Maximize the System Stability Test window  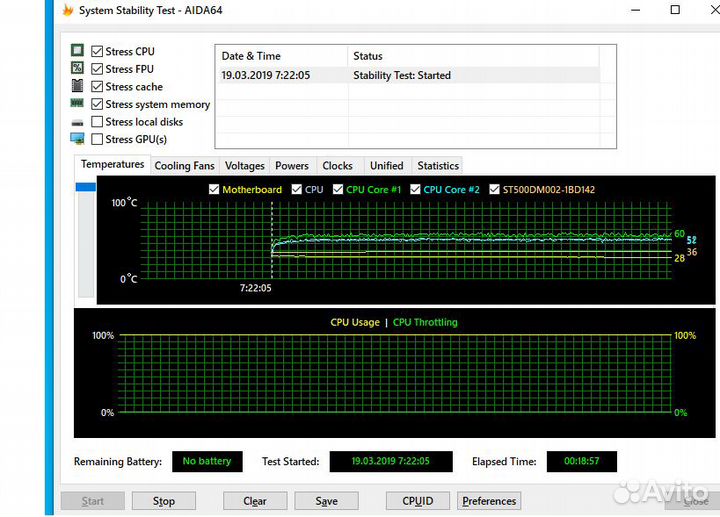pyautogui.click(x=675, y=10)
